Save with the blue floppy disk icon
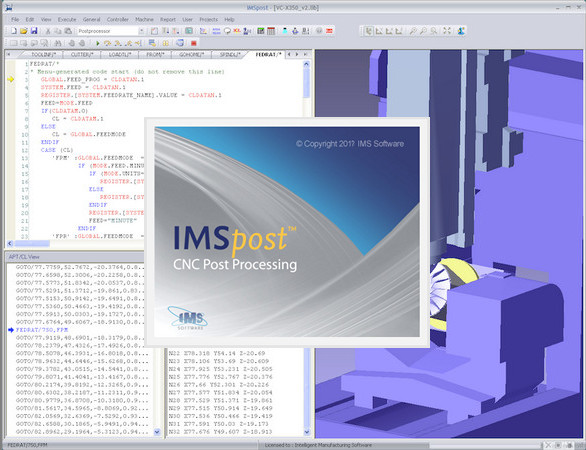This screenshot has width=586, height=450. [34, 31]
